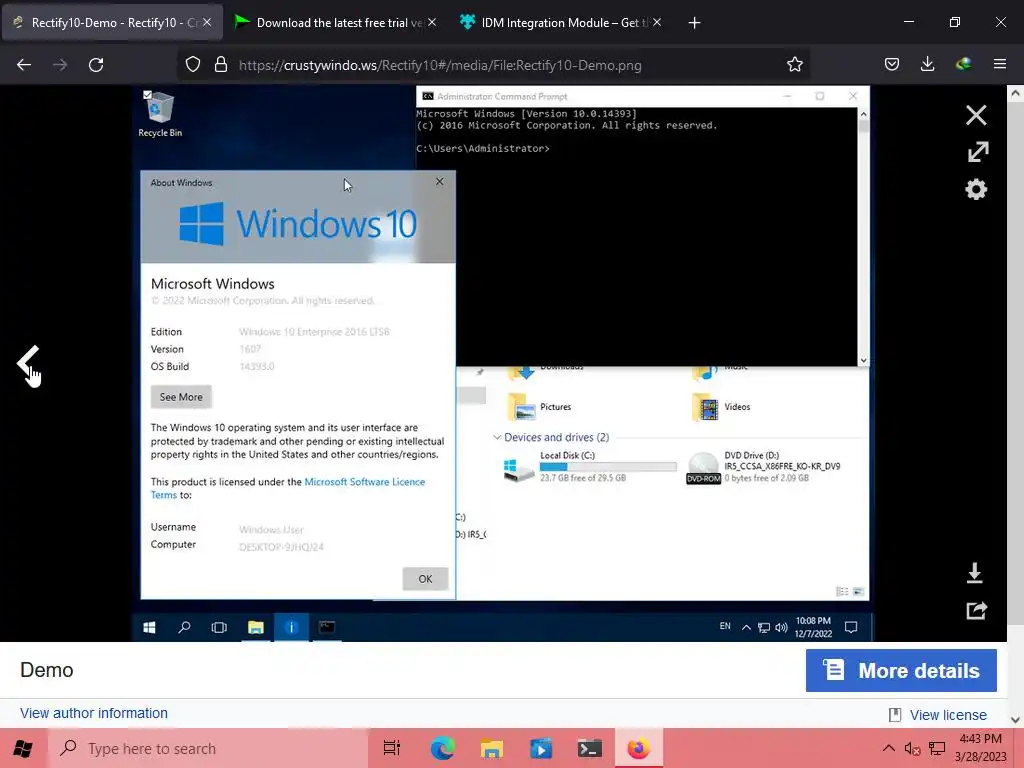1024x768 pixels.
Task: Close the IDM Integration Module tab
Action: pyautogui.click(x=657, y=23)
